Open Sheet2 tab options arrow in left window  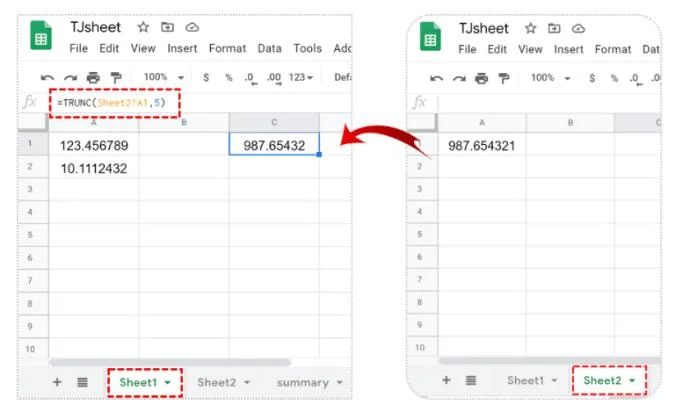click(247, 383)
